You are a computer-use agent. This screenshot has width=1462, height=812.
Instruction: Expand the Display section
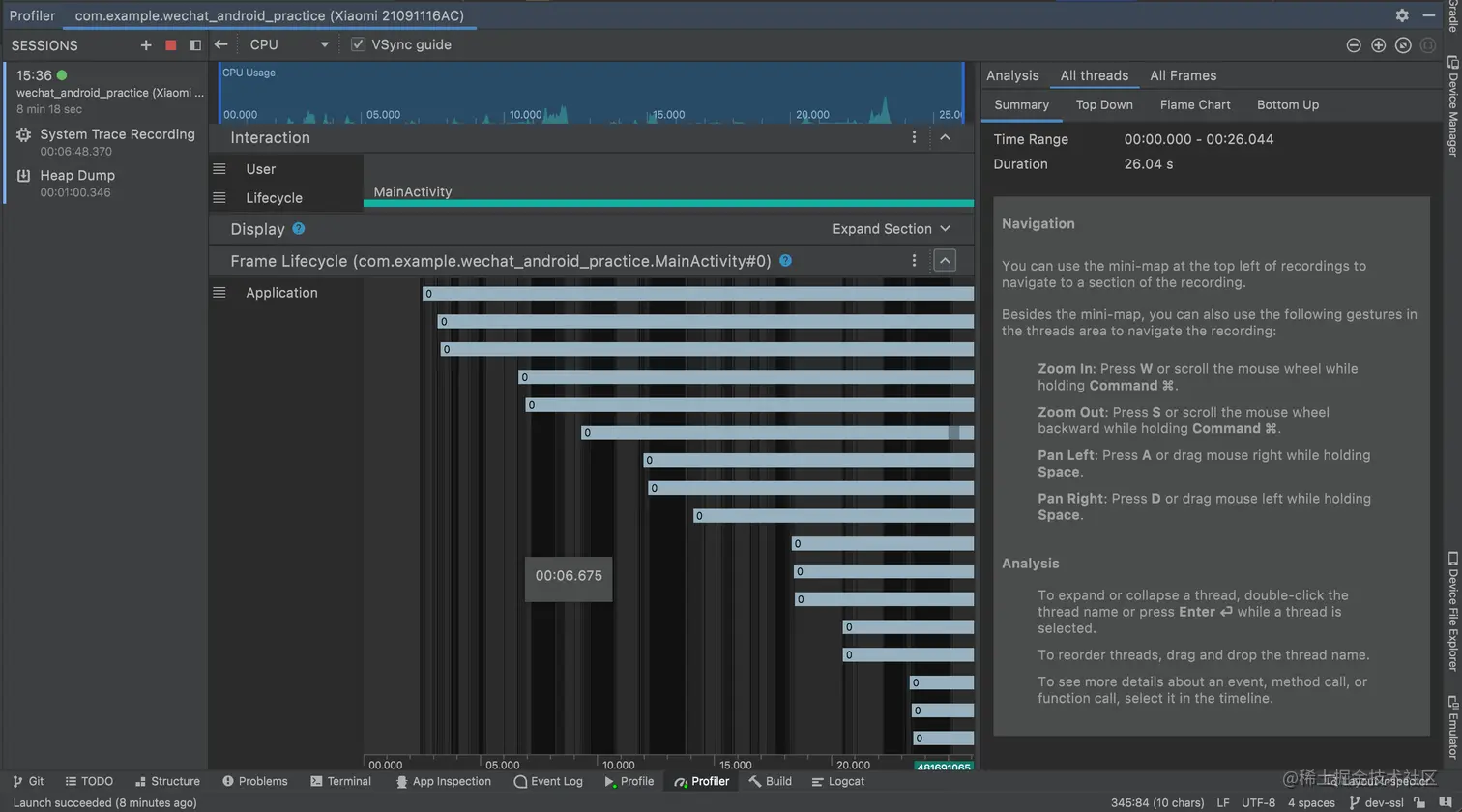pyautogui.click(x=892, y=229)
